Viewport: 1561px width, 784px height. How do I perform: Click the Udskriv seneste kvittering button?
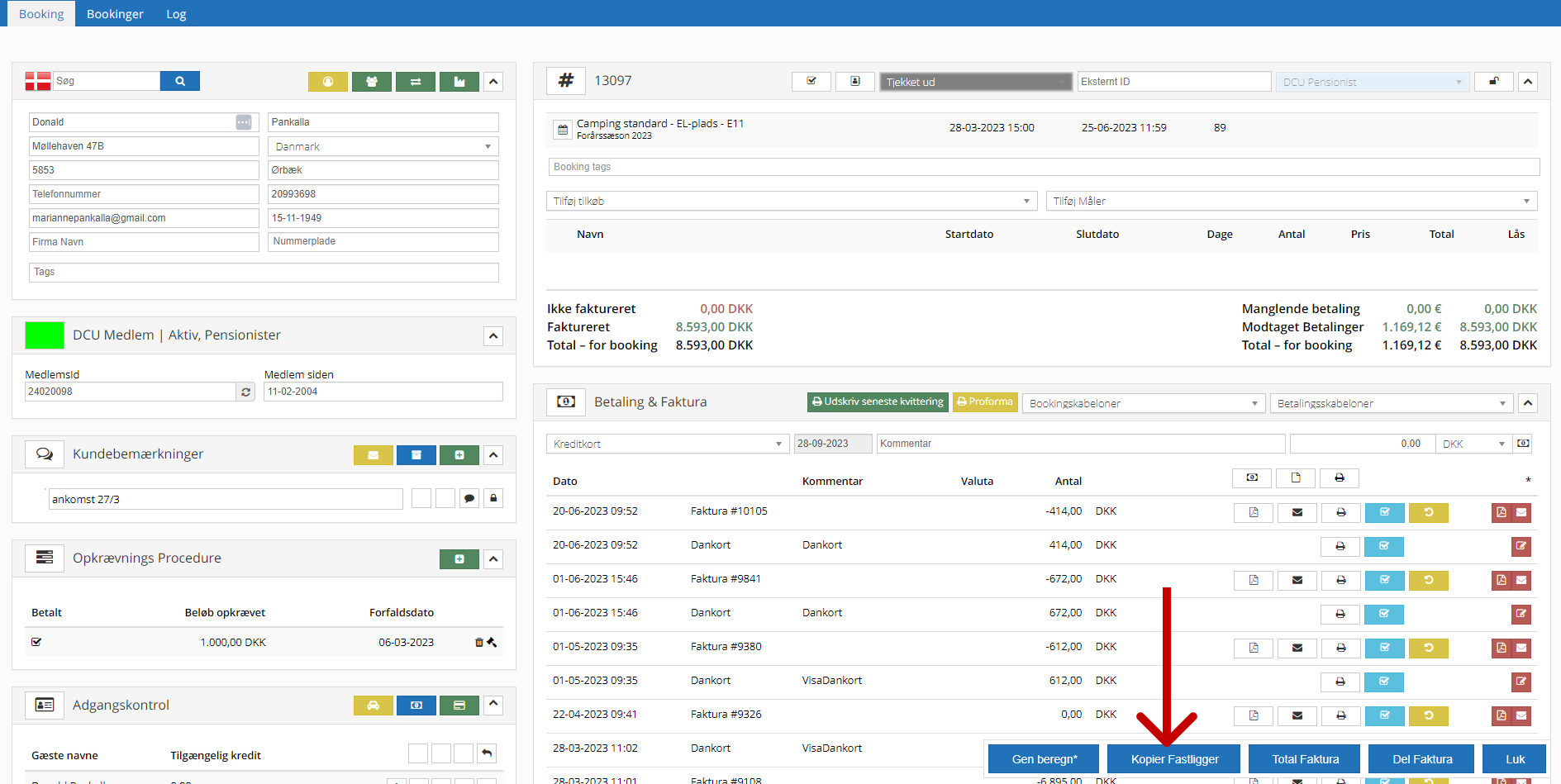tap(878, 402)
